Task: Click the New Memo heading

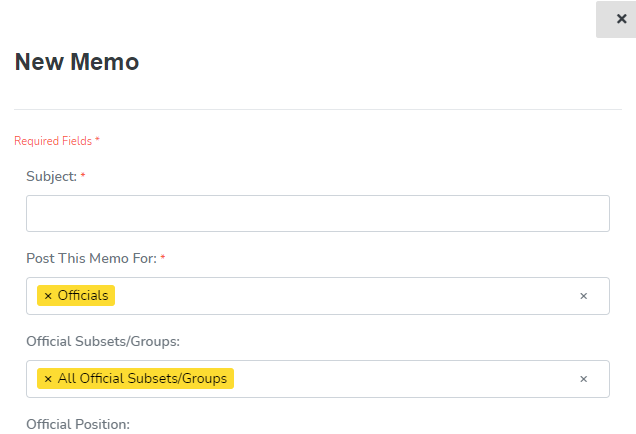Action: (76, 62)
